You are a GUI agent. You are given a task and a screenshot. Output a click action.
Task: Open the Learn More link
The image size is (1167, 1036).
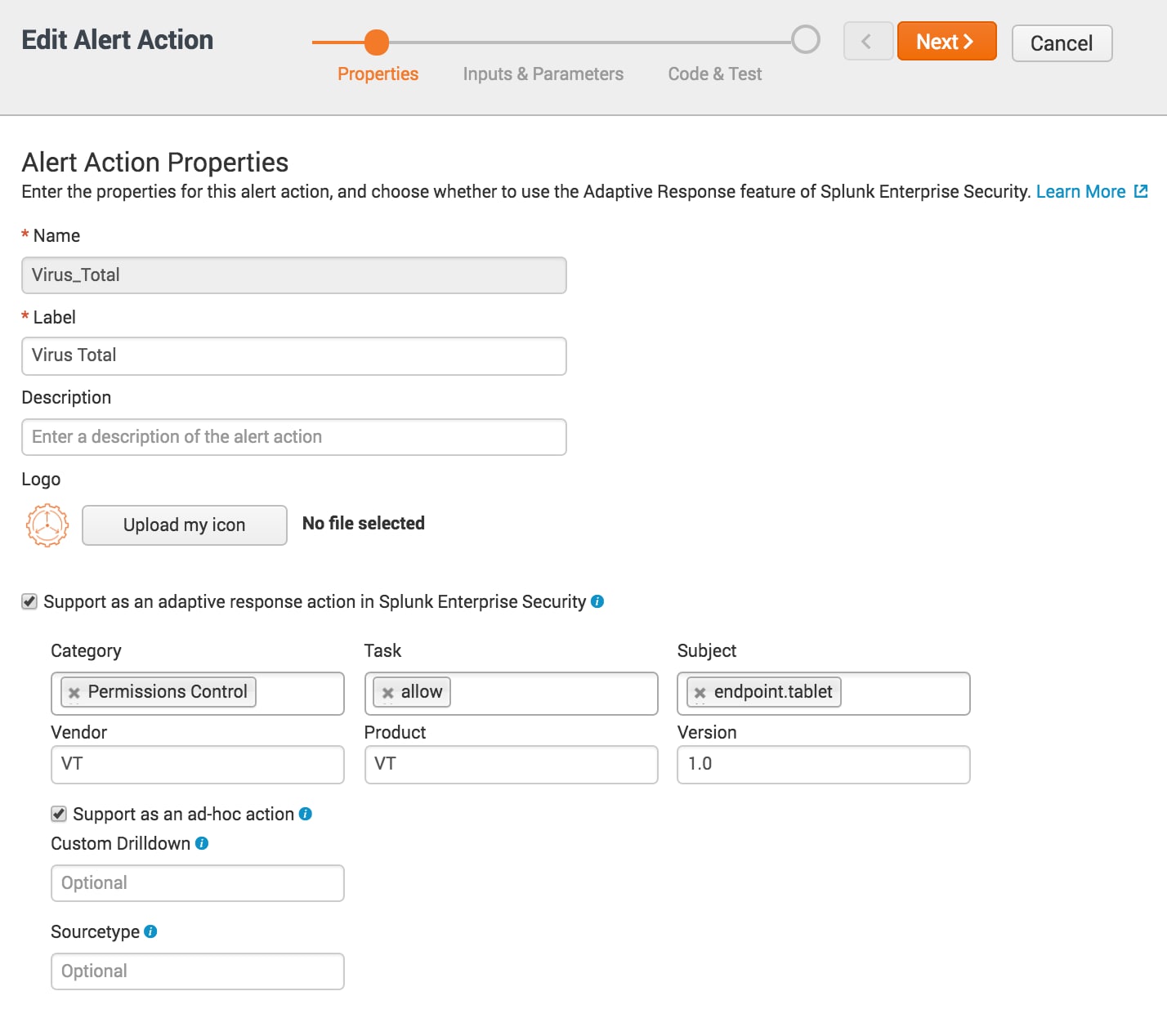1080,192
